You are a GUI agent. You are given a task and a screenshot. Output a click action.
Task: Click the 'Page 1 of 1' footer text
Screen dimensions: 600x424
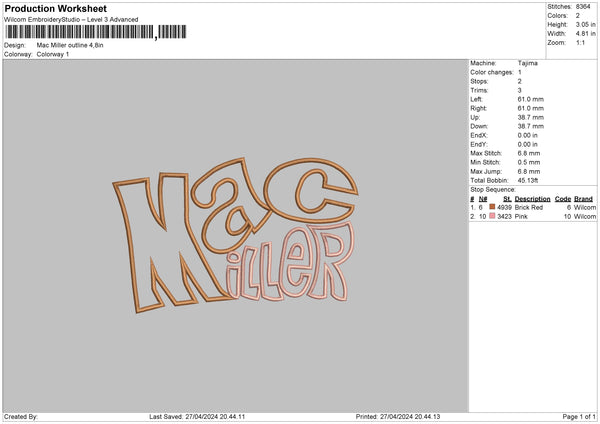click(x=579, y=417)
